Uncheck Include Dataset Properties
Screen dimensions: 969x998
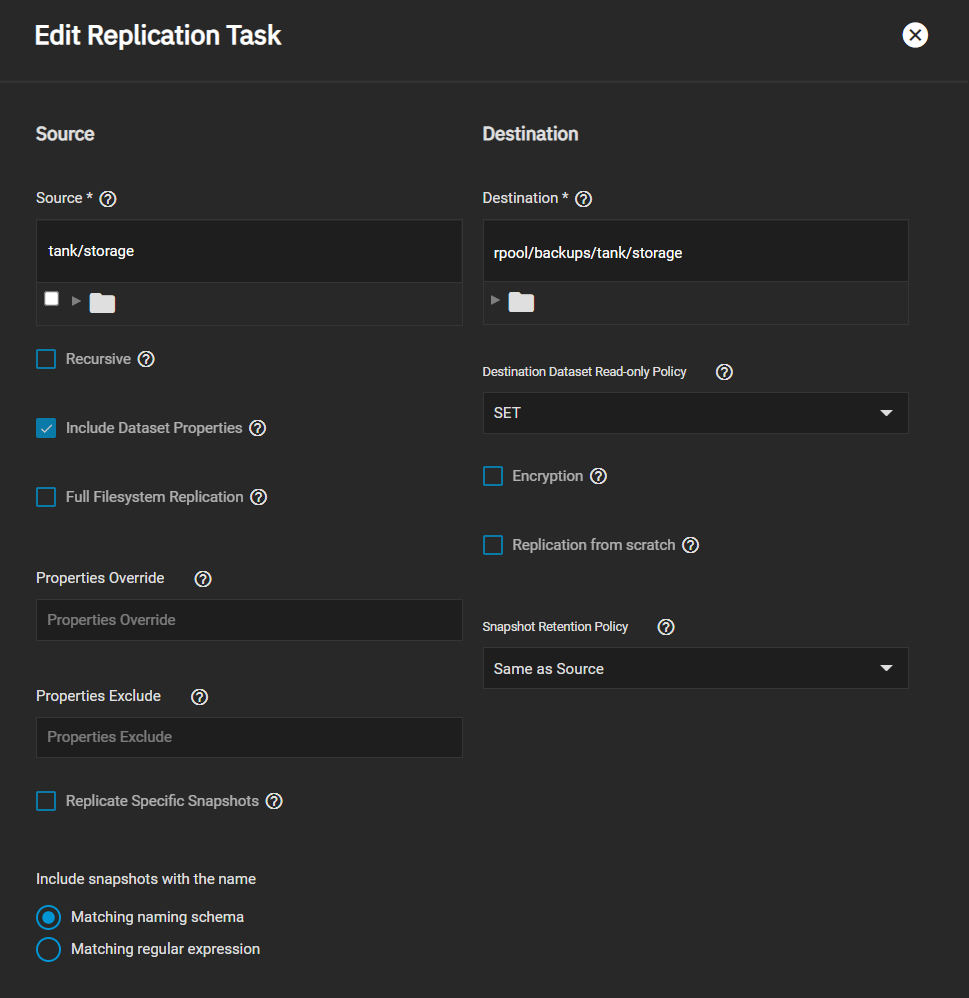pyautogui.click(x=46, y=428)
